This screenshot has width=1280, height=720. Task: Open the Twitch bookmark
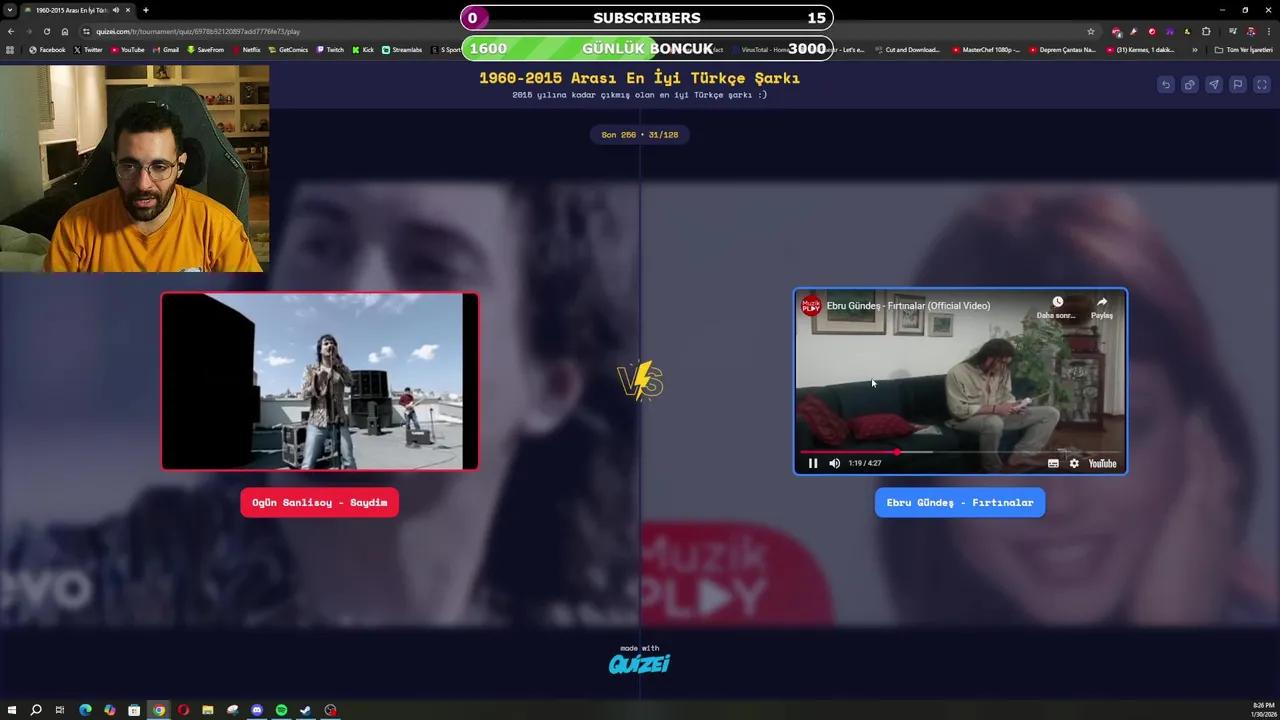click(x=330, y=50)
